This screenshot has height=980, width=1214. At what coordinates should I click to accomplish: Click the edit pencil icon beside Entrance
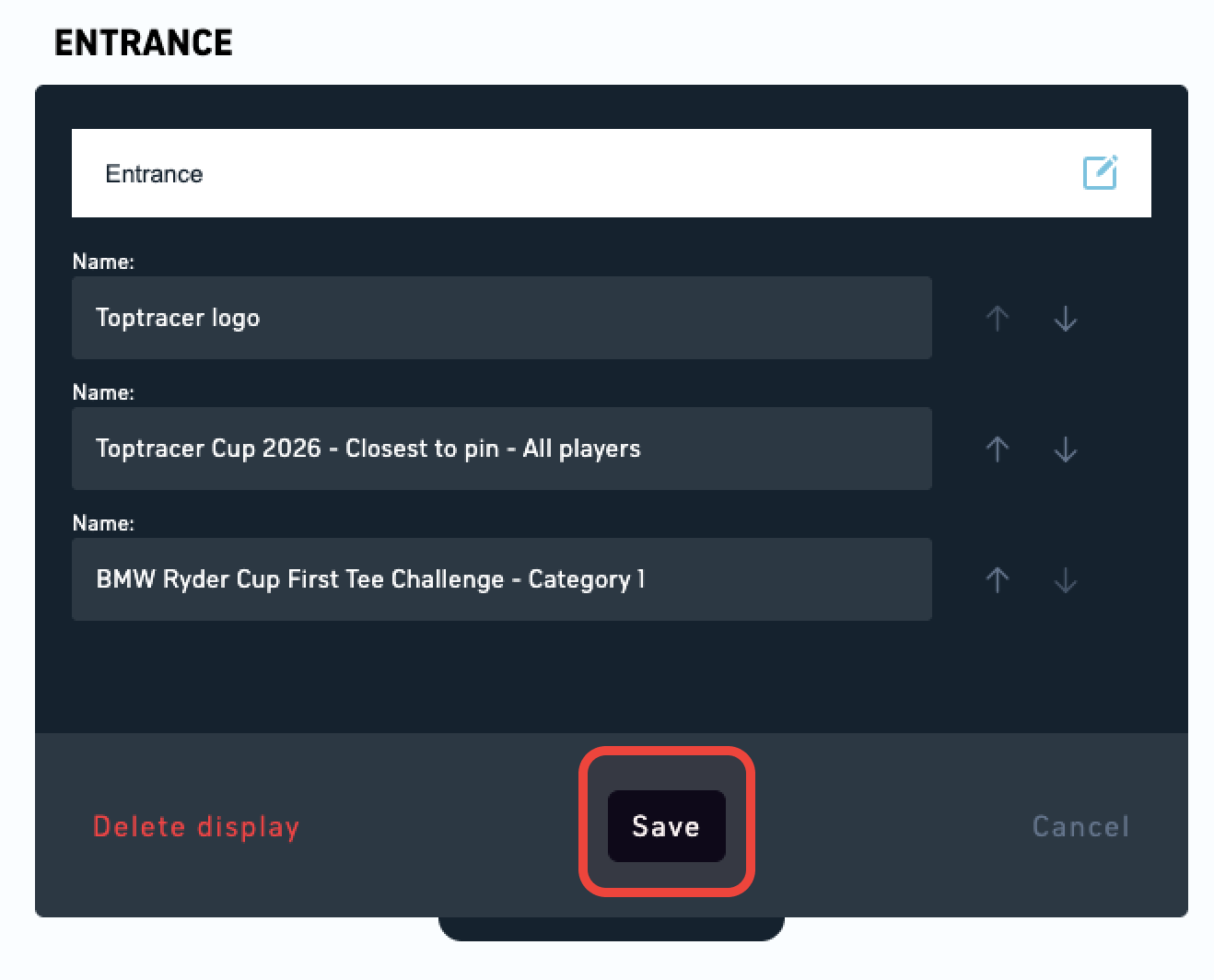(1100, 172)
